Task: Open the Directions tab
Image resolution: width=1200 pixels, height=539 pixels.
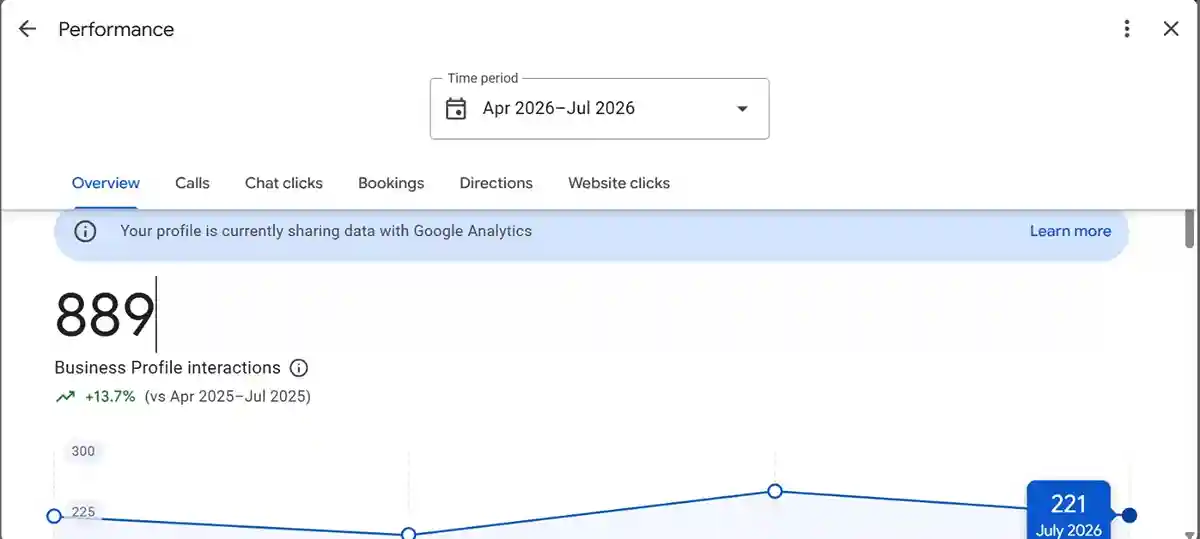Action: 496,183
